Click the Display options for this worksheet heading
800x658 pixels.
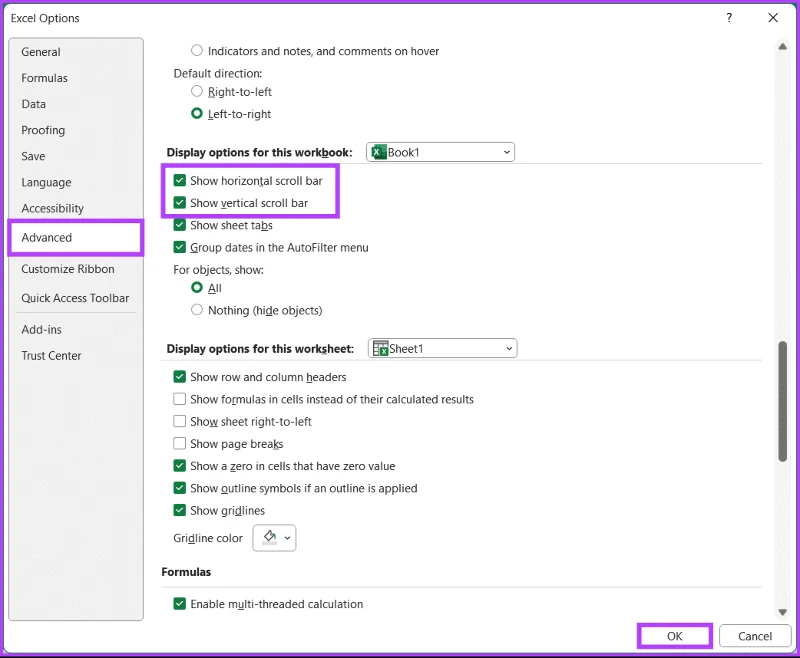(260, 348)
